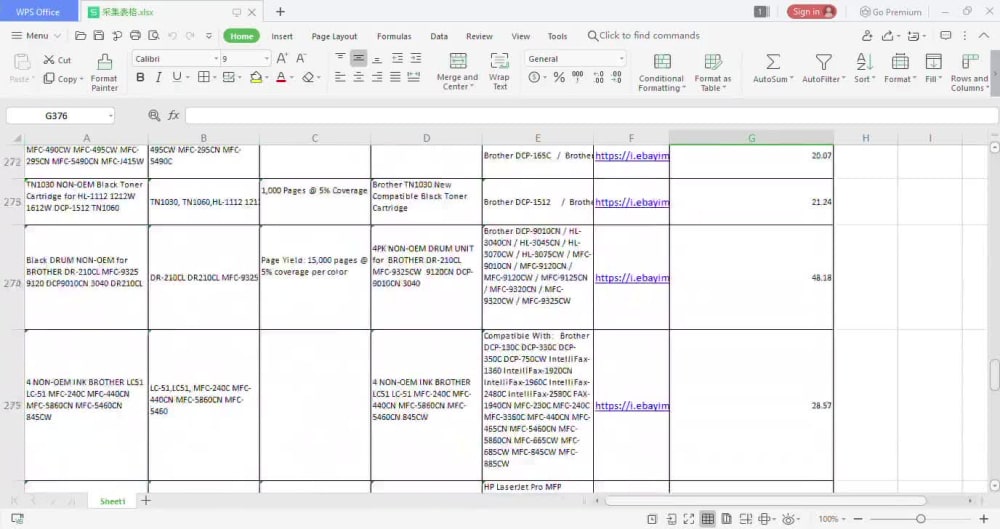This screenshot has height=529, width=1000.
Task: Click the zoom slider handle
Action: click(x=920, y=519)
